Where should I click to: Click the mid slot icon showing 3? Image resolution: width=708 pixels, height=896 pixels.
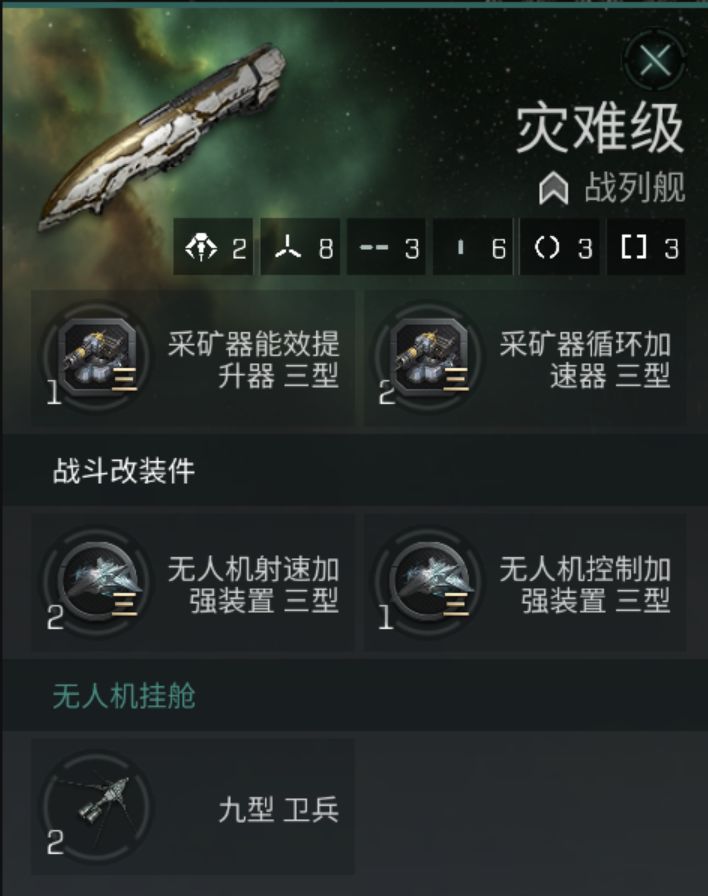coord(374,248)
